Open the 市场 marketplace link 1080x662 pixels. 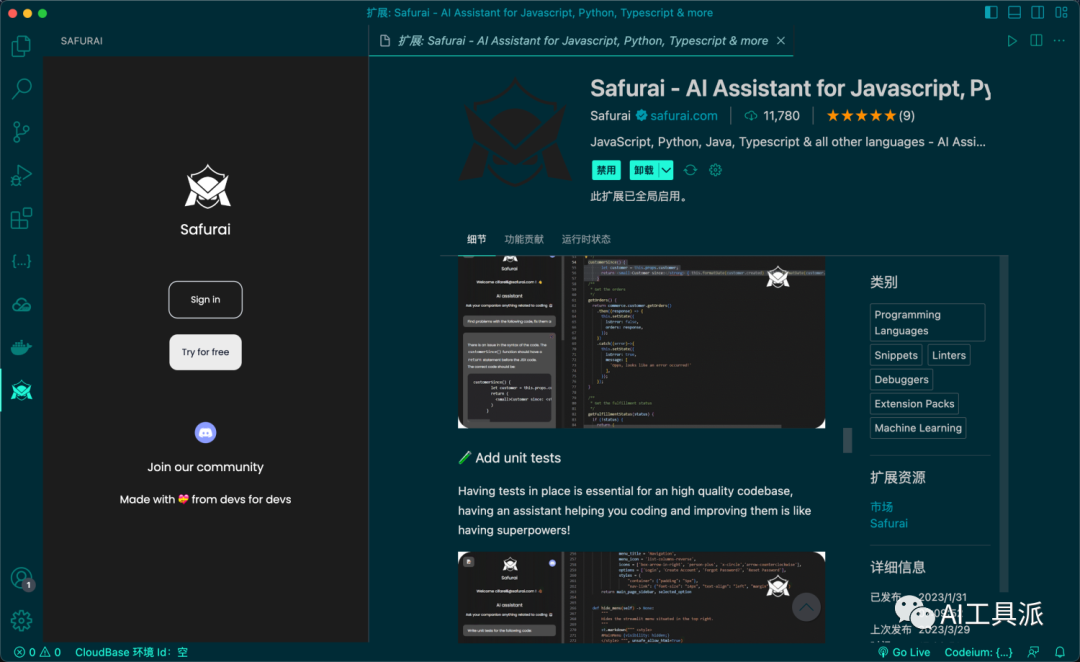click(x=882, y=506)
